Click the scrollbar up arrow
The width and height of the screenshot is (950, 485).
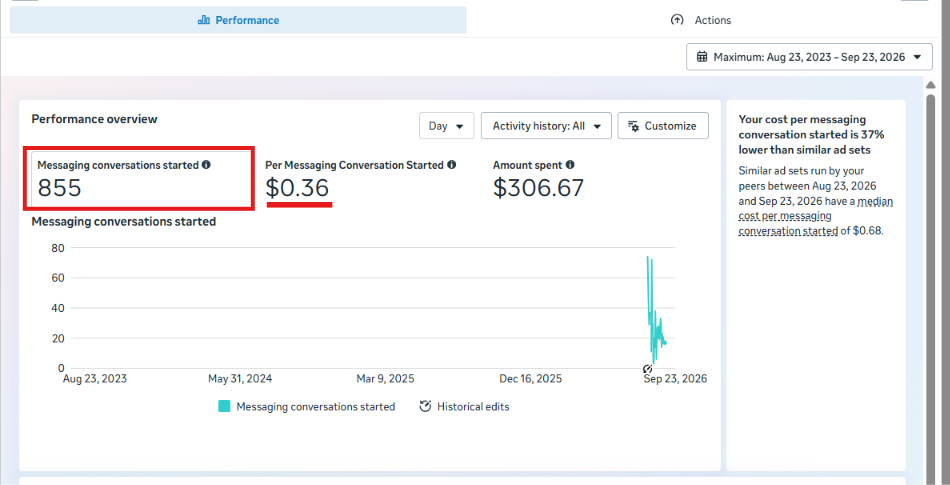point(931,85)
